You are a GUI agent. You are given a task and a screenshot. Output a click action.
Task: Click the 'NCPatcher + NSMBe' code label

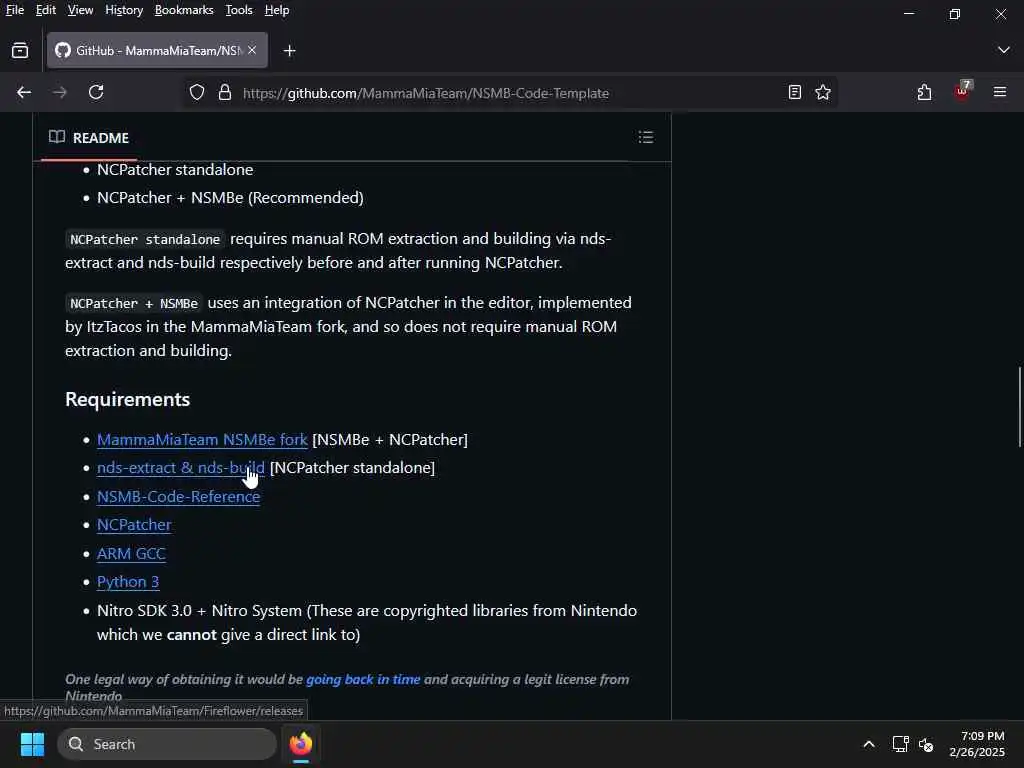[x=134, y=303]
